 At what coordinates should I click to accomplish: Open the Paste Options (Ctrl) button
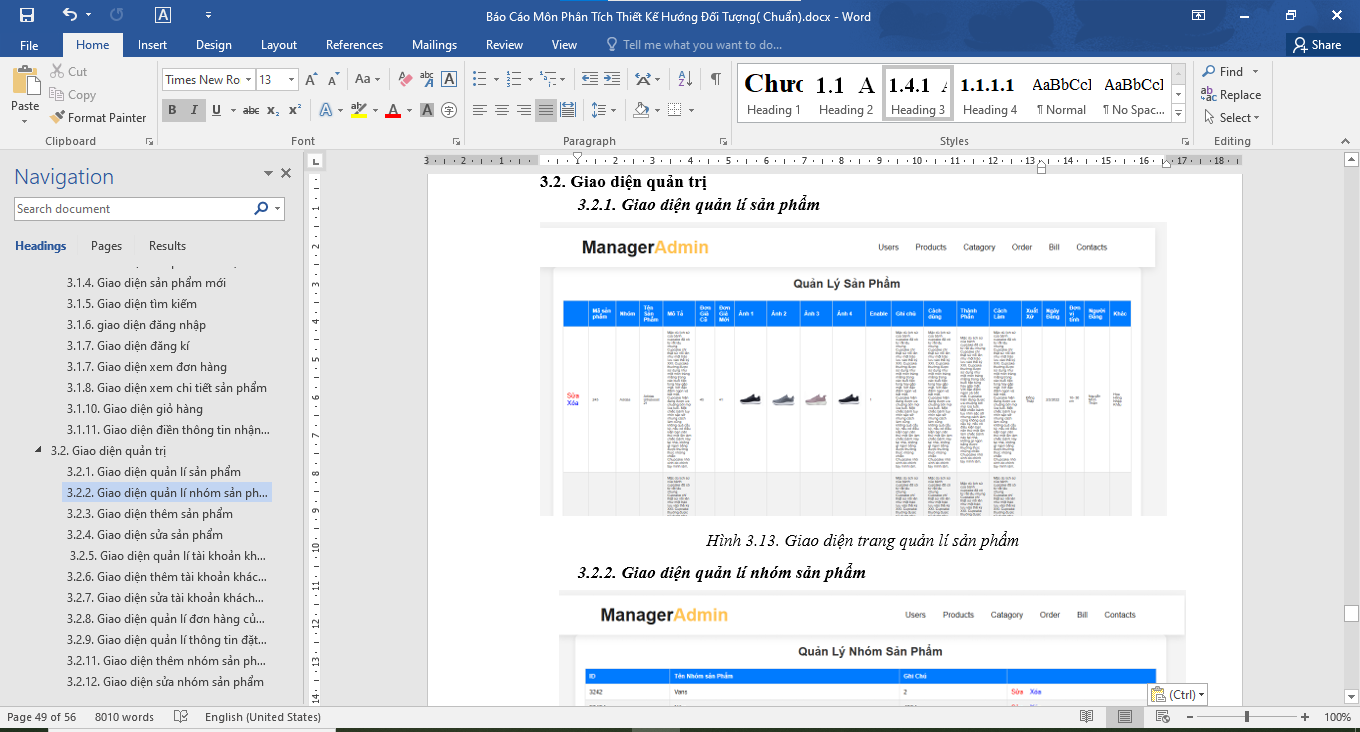click(1178, 695)
